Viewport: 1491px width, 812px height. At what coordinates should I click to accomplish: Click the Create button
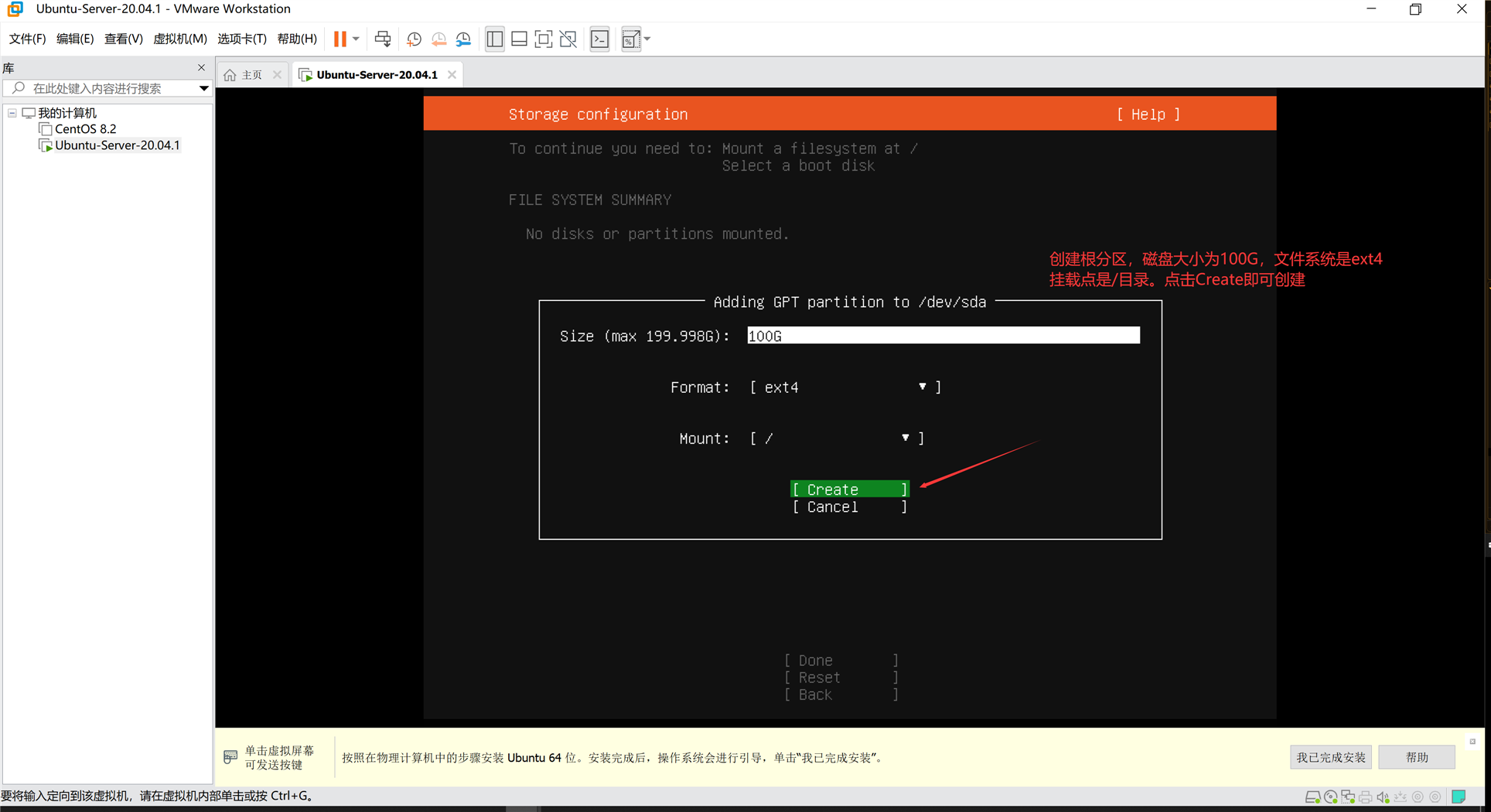coord(849,490)
